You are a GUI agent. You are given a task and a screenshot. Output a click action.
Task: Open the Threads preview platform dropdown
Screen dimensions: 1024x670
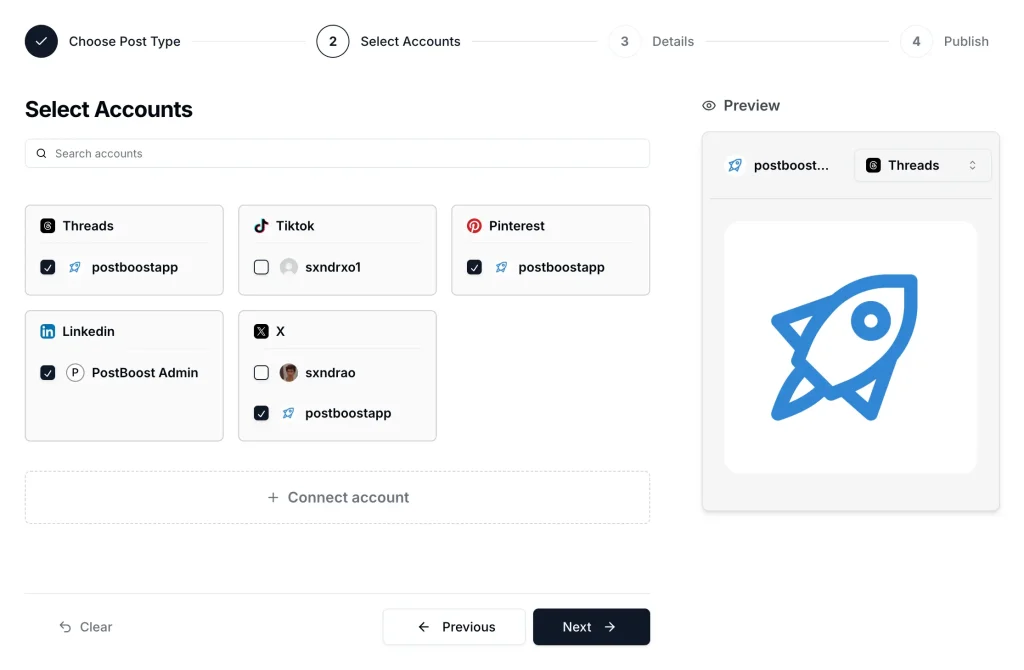coord(922,166)
